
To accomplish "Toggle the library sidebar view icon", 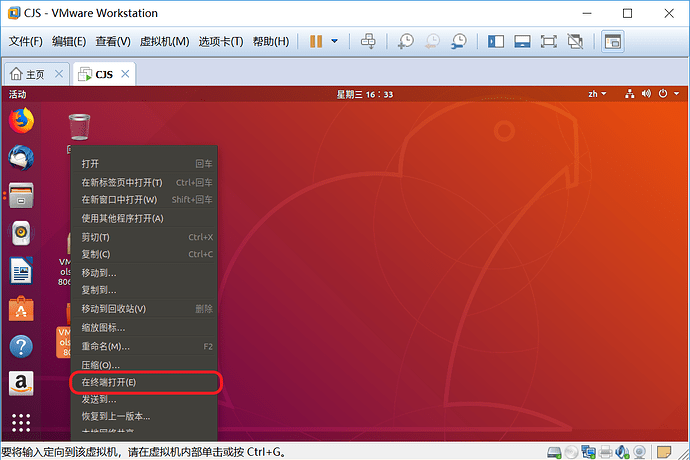I will pyautogui.click(x=496, y=41).
